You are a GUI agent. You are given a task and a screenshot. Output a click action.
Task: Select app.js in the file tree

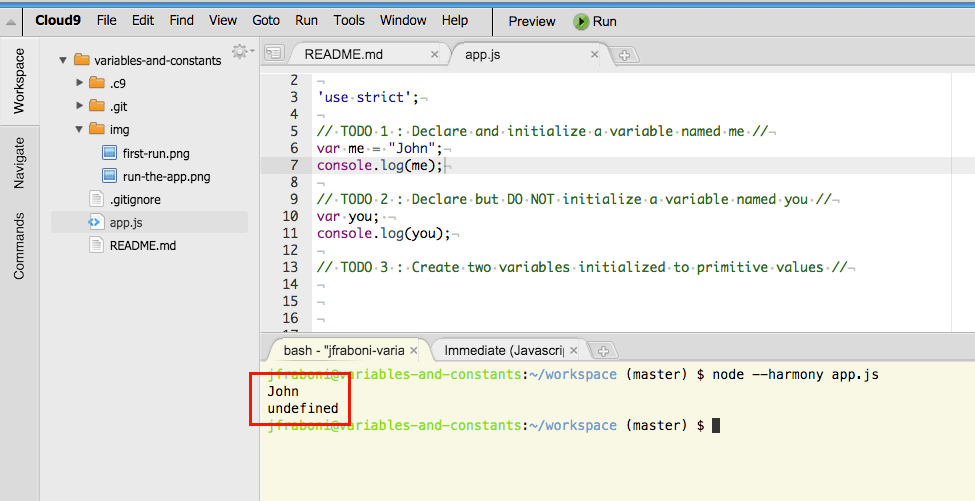126,223
